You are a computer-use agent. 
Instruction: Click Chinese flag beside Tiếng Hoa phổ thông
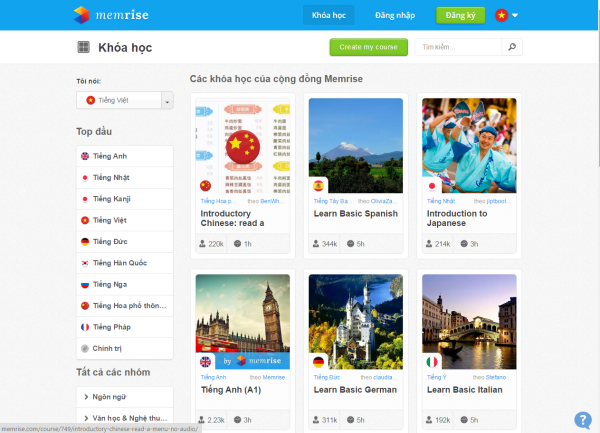tap(85, 306)
